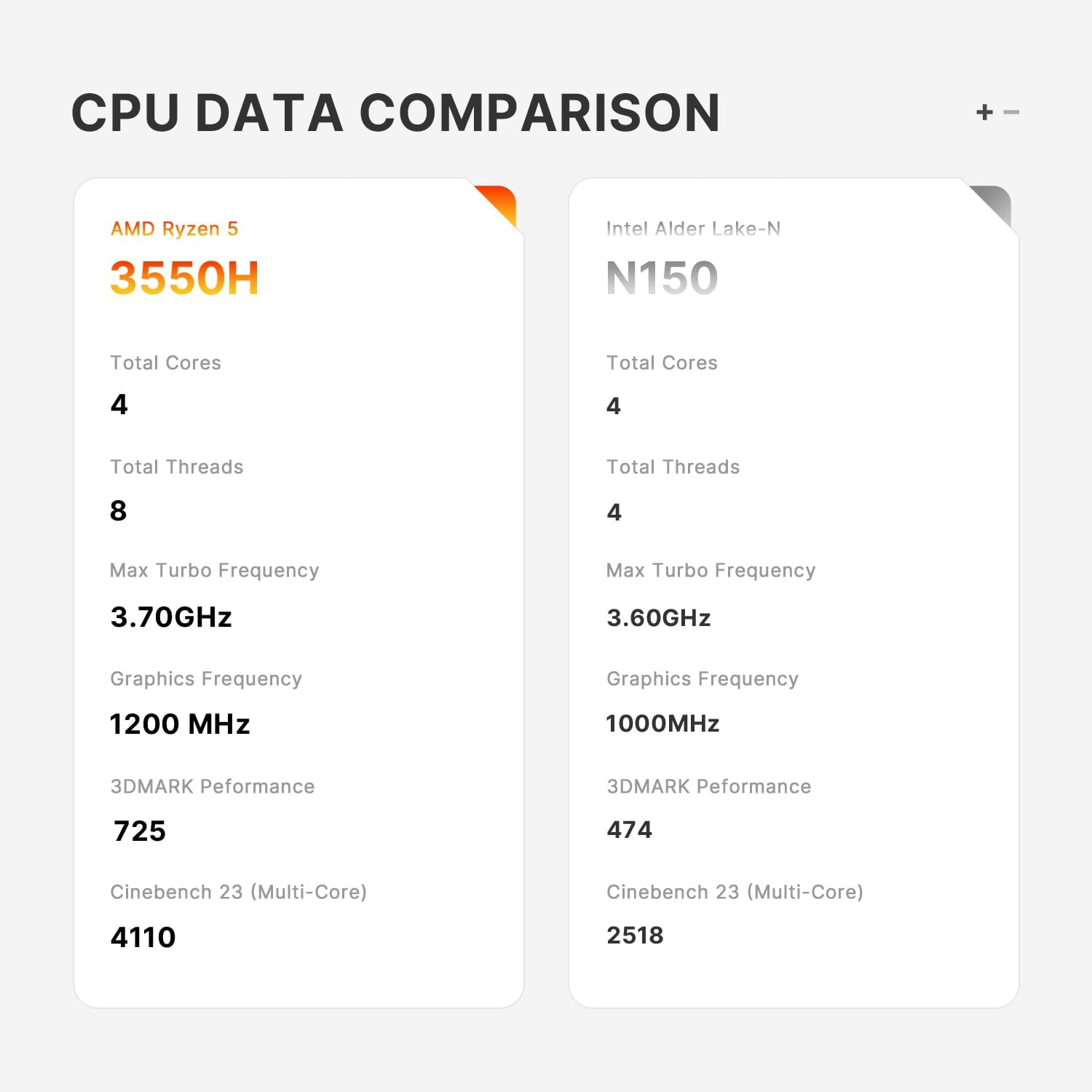Image resolution: width=1092 pixels, height=1092 pixels.
Task: Select the 1000MHz Graphics Frequency value
Action: point(662,723)
